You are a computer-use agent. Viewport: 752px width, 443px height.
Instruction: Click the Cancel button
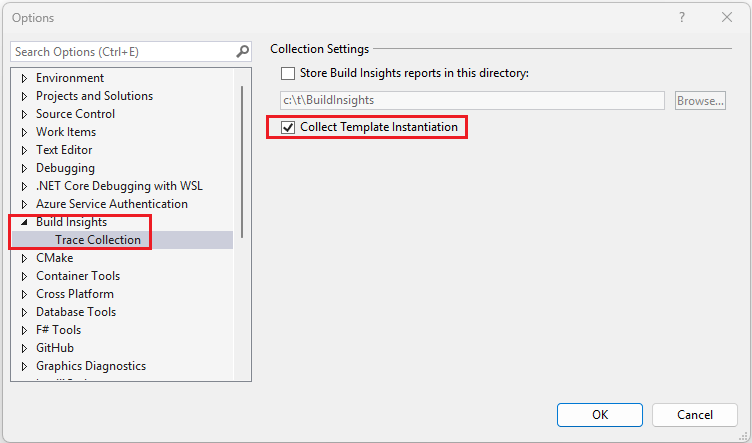pos(694,415)
